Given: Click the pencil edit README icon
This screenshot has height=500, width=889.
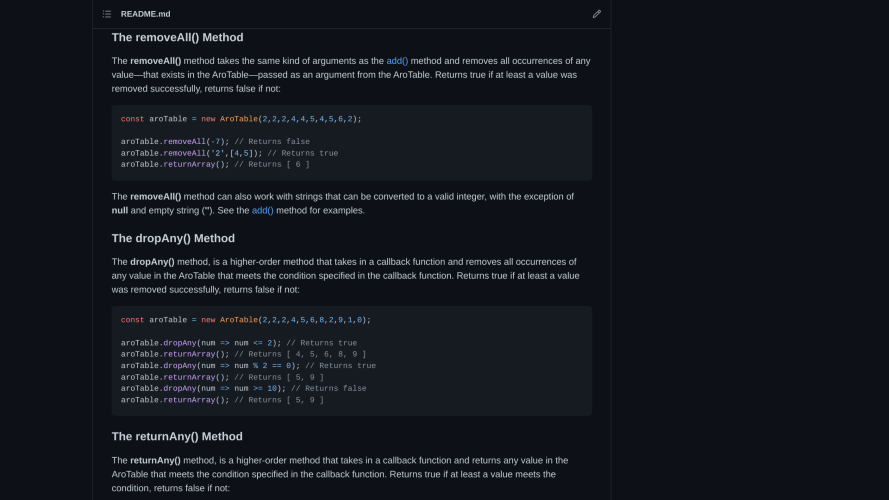Looking at the screenshot, I should pyautogui.click(x=596, y=14).
